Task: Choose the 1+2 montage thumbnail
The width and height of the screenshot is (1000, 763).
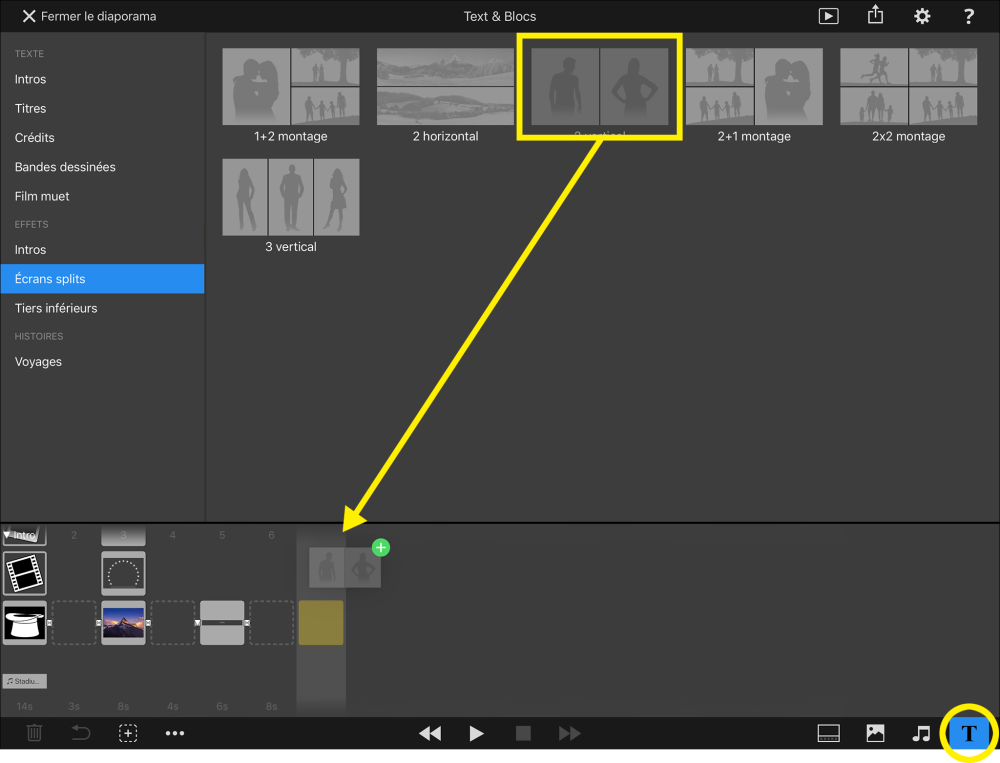Action: click(x=291, y=87)
